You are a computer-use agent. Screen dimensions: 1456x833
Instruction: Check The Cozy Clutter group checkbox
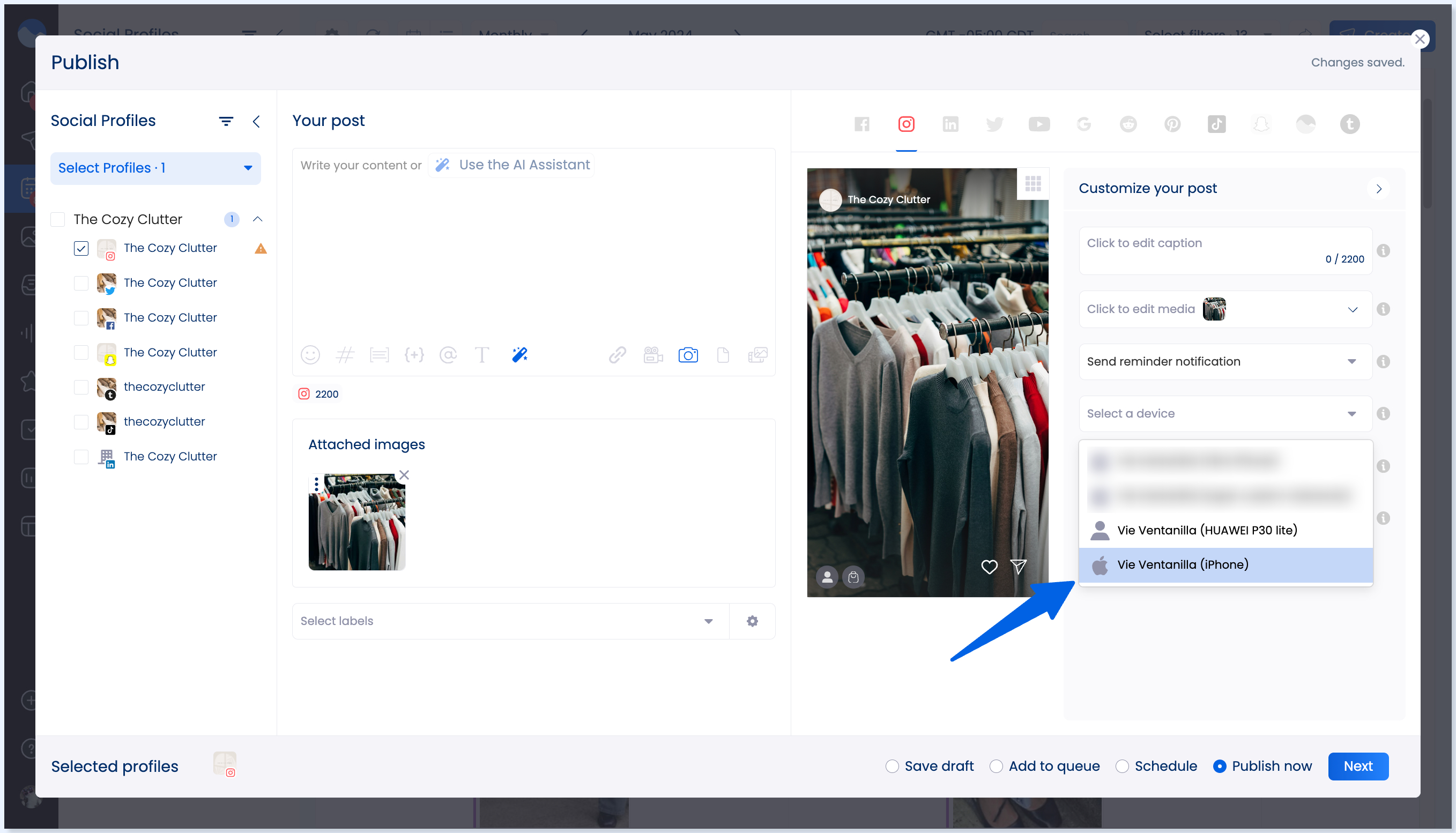tap(58, 220)
